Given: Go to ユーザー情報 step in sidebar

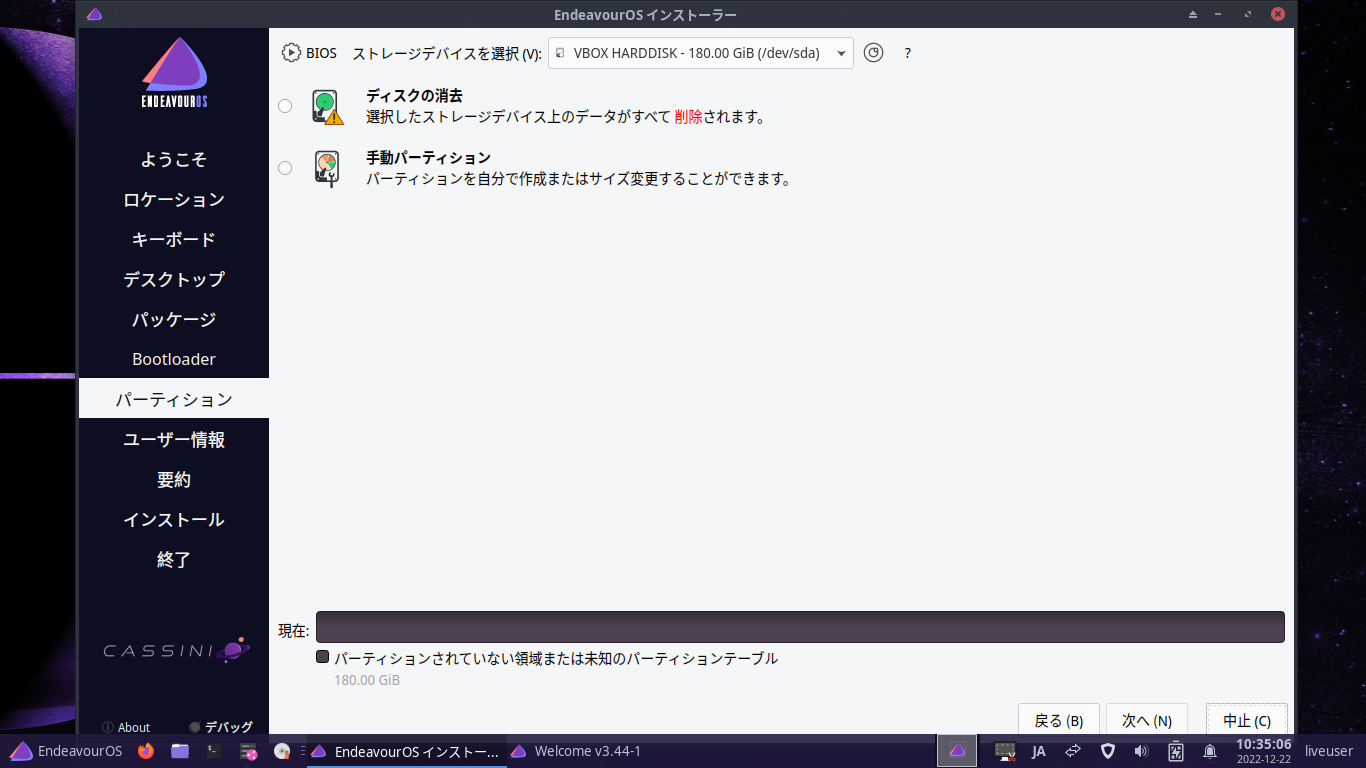Looking at the screenshot, I should click(x=174, y=439).
